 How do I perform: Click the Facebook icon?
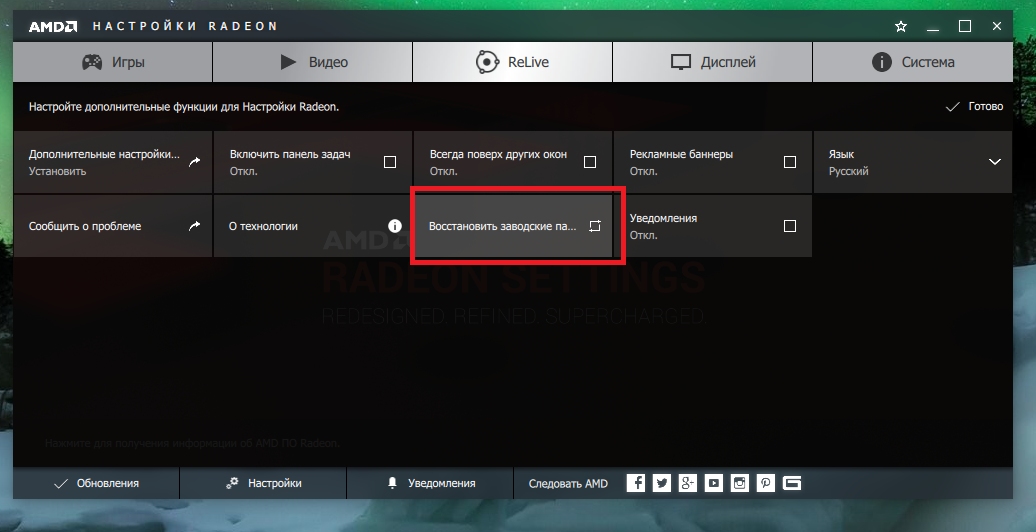pyautogui.click(x=636, y=483)
